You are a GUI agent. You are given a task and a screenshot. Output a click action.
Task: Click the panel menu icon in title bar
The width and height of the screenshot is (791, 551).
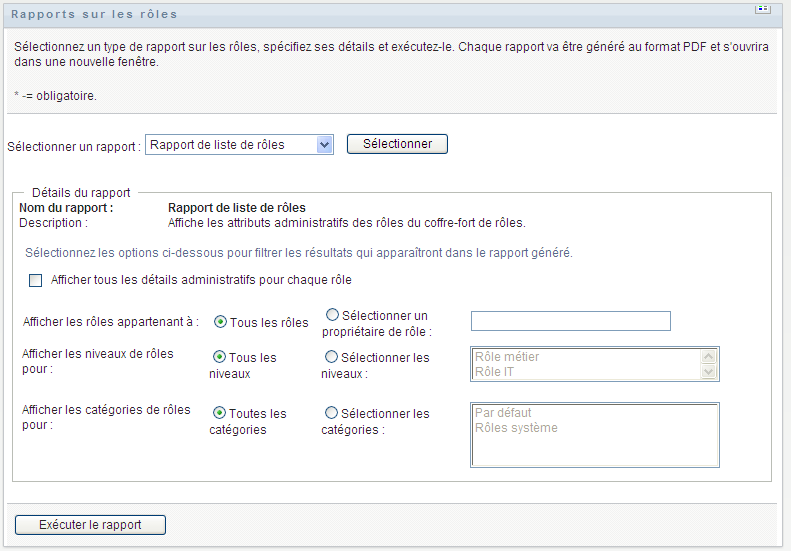pyautogui.click(x=762, y=9)
